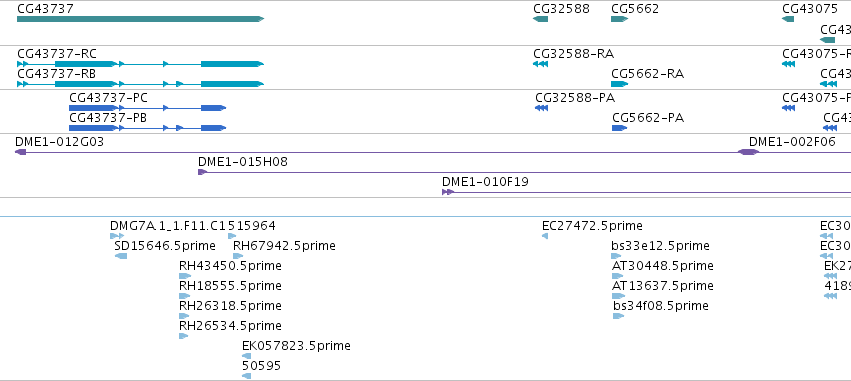
Task: Click the DME1-012G03 clone end marker
Action: click(21, 152)
